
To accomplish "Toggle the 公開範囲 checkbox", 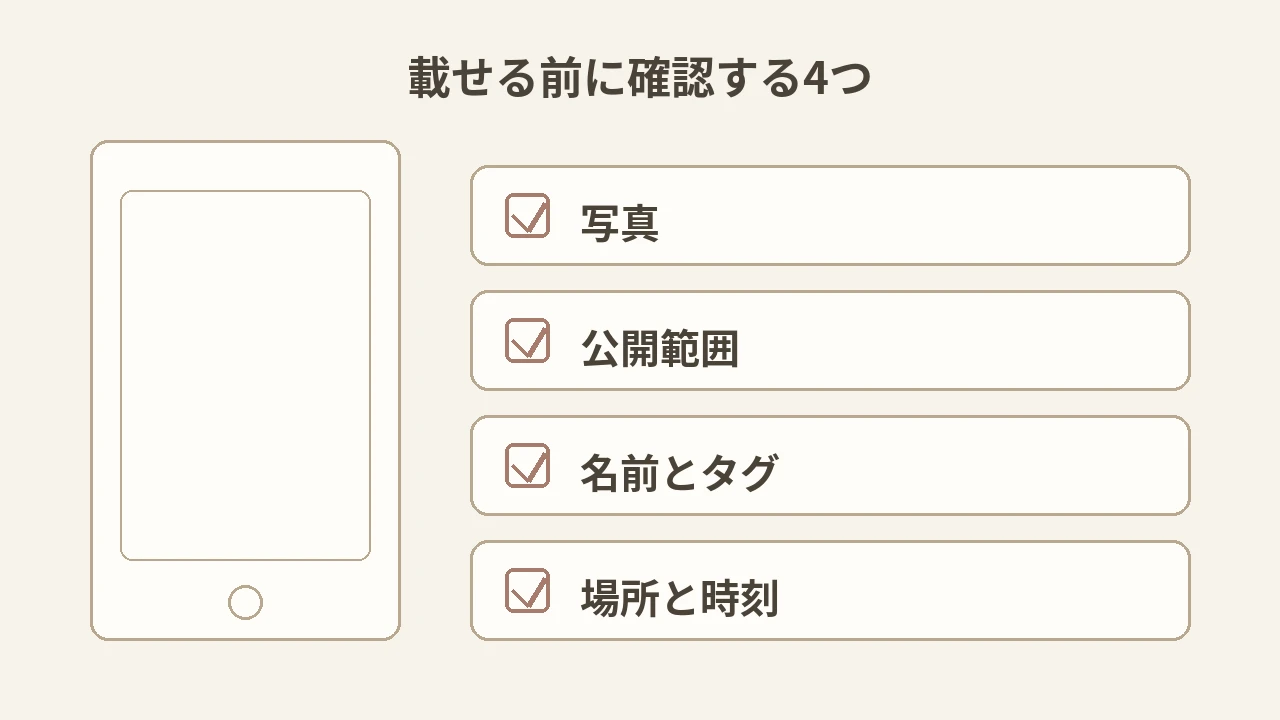I will coord(527,340).
